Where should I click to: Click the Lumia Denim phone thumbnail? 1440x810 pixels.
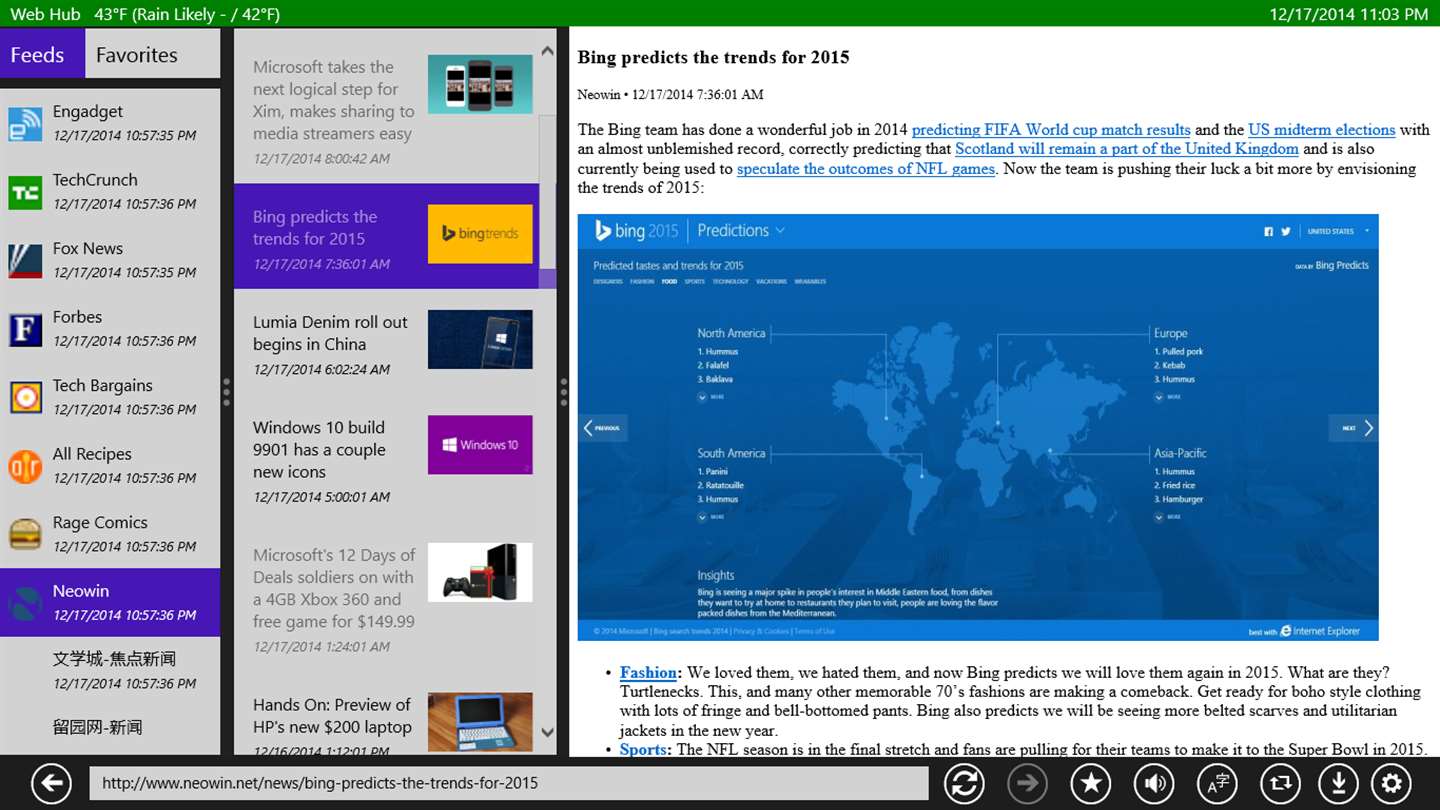(x=480, y=339)
